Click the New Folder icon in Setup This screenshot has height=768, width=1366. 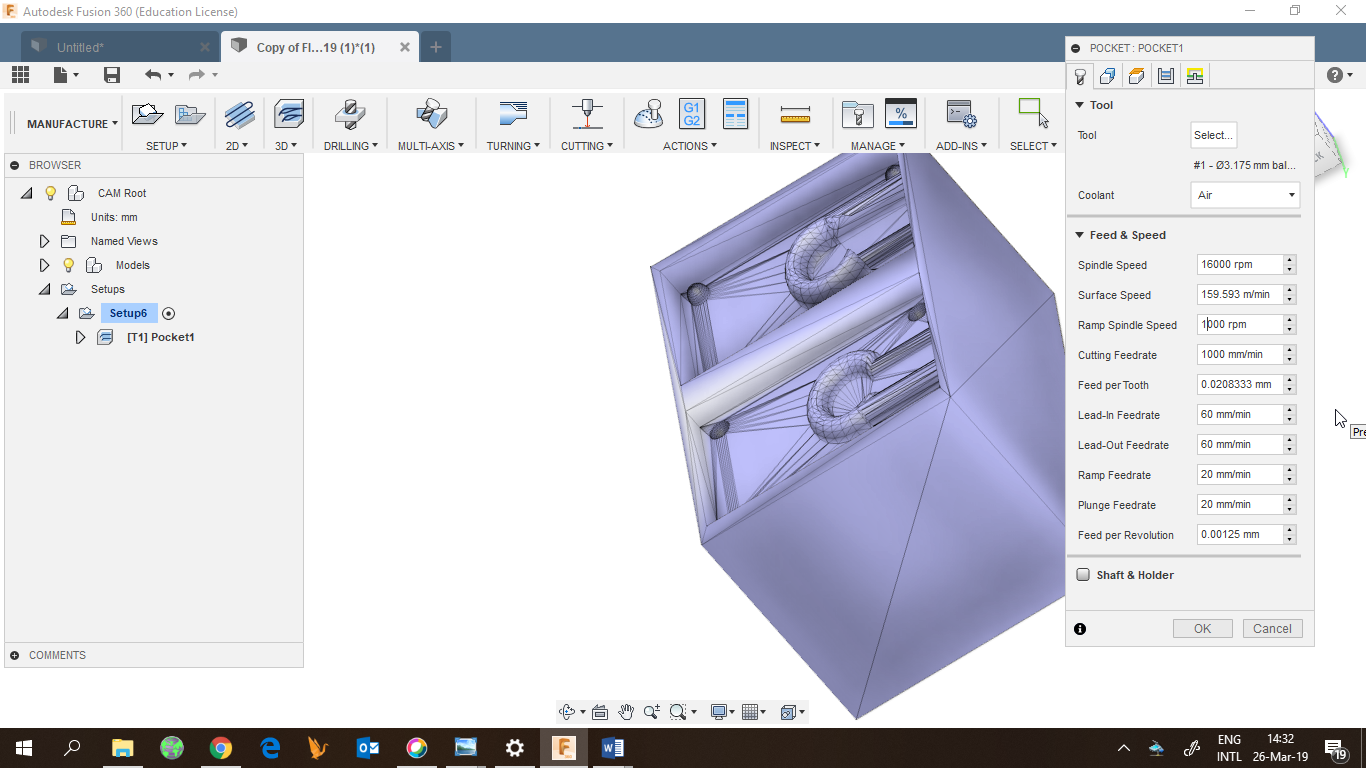point(190,114)
